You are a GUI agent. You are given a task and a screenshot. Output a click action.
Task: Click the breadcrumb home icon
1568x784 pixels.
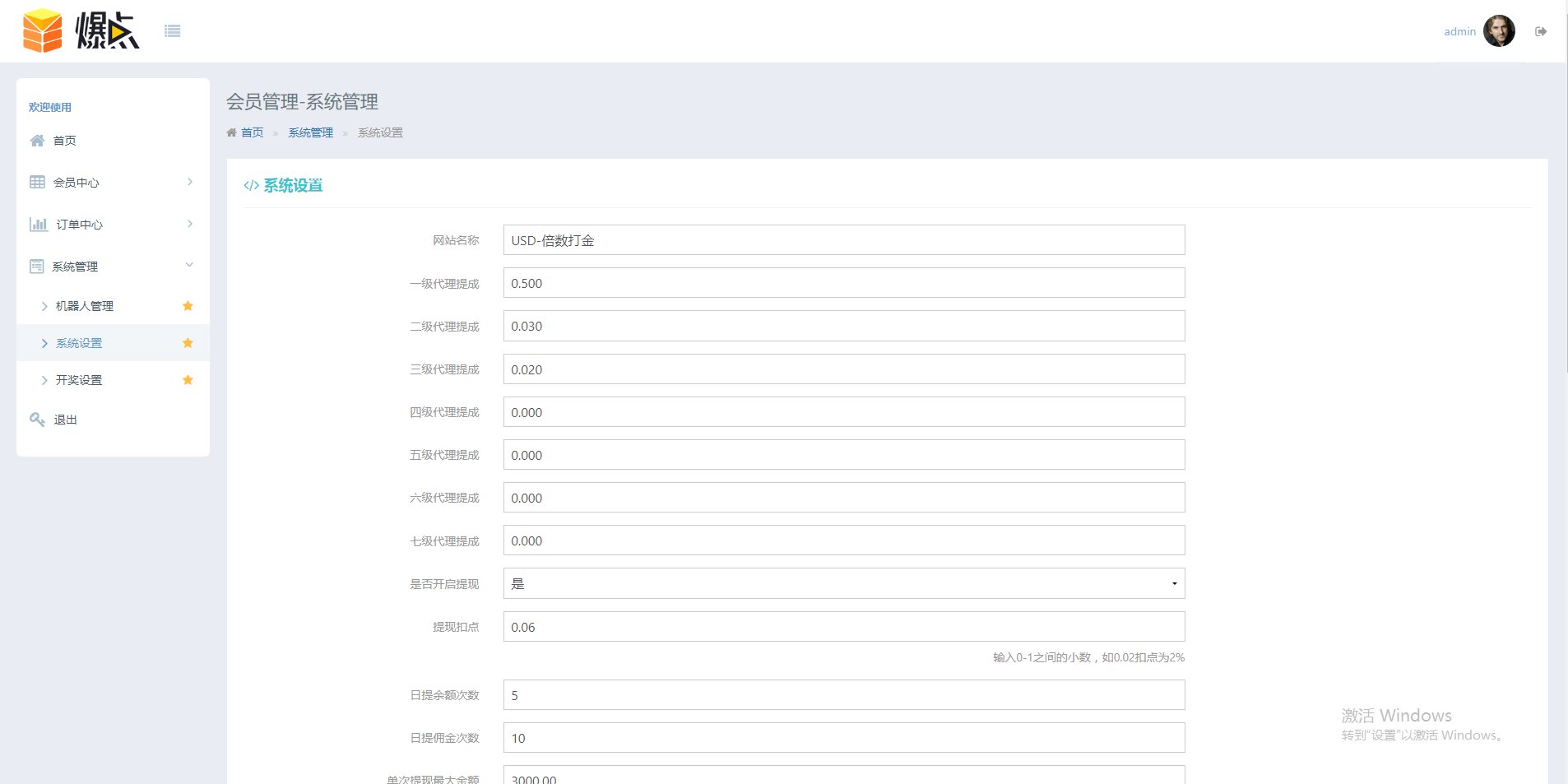click(231, 132)
